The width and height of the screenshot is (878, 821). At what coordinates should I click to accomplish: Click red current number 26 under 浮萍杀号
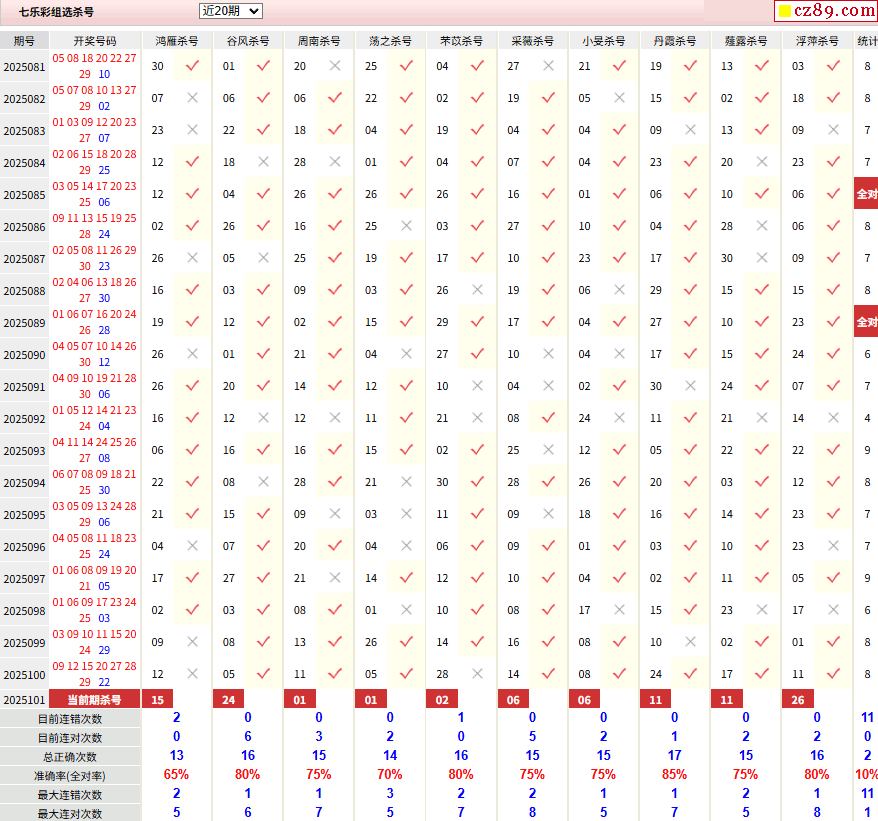[798, 699]
